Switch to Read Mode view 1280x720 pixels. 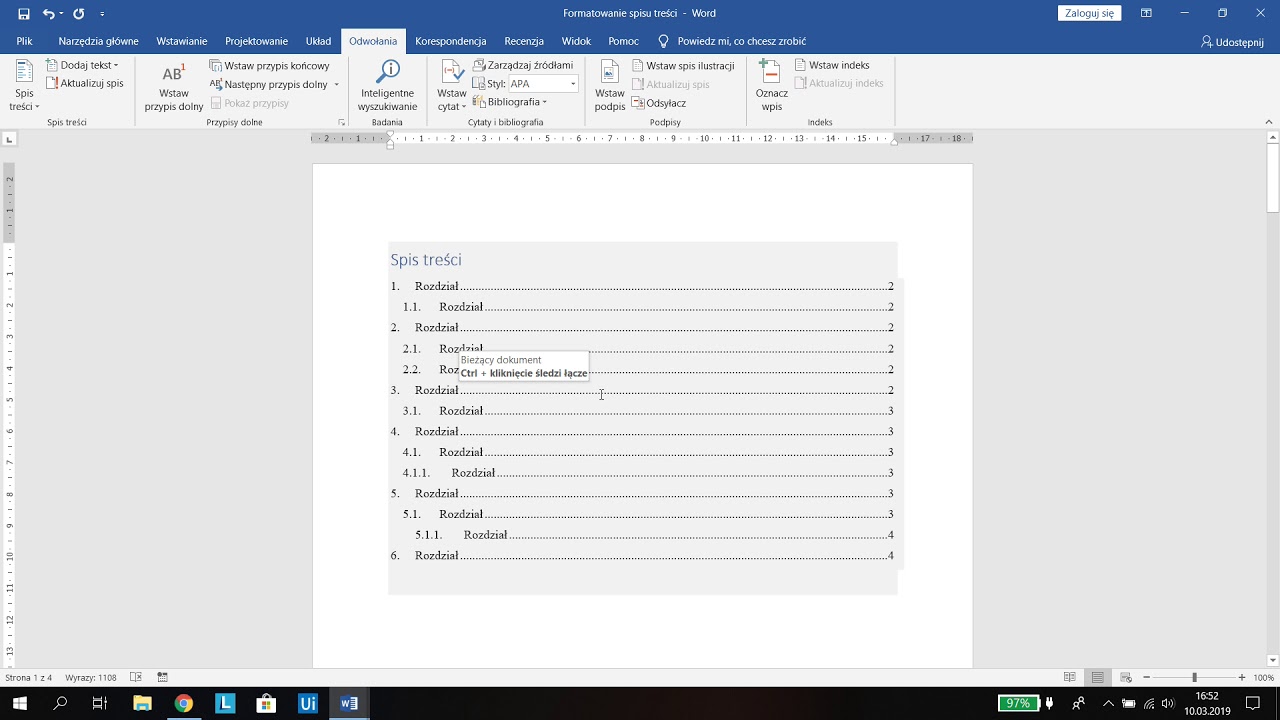click(1070, 678)
